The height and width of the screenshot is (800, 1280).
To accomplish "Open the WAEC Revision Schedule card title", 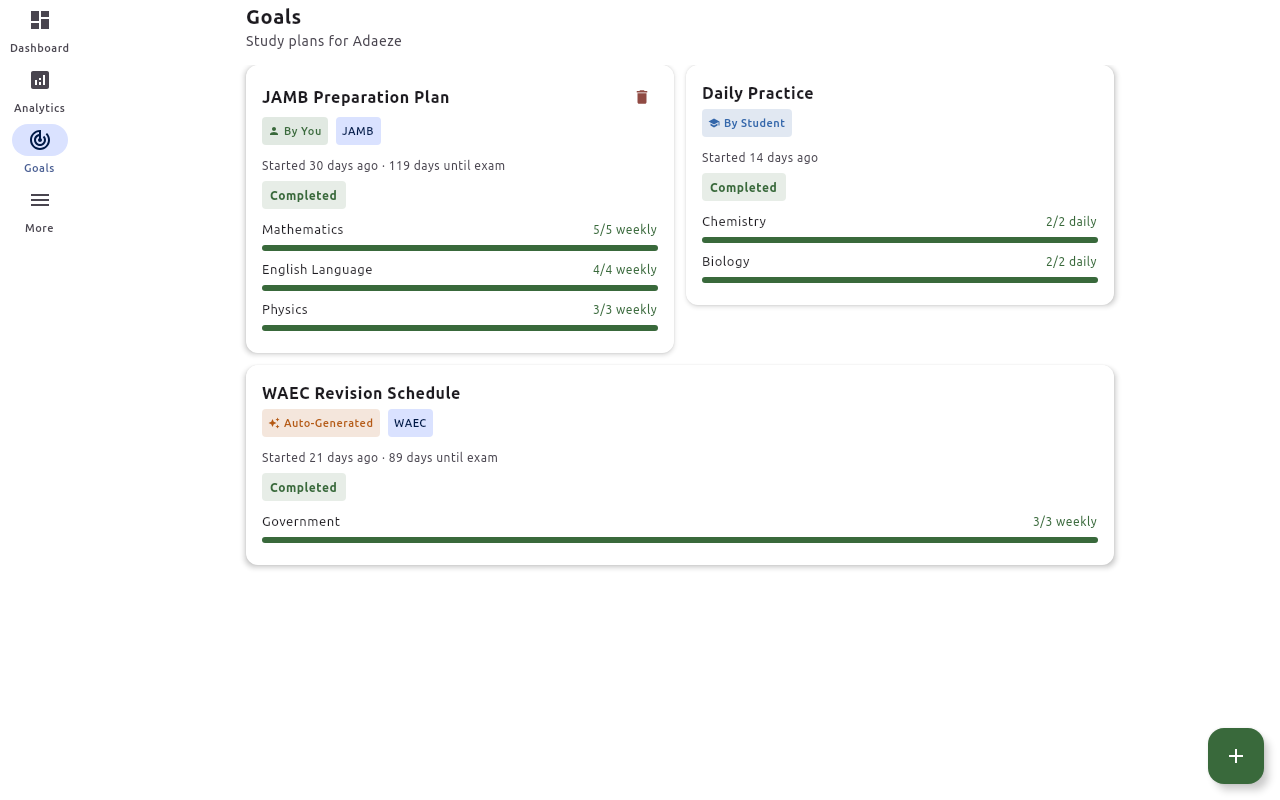I will coord(361,393).
